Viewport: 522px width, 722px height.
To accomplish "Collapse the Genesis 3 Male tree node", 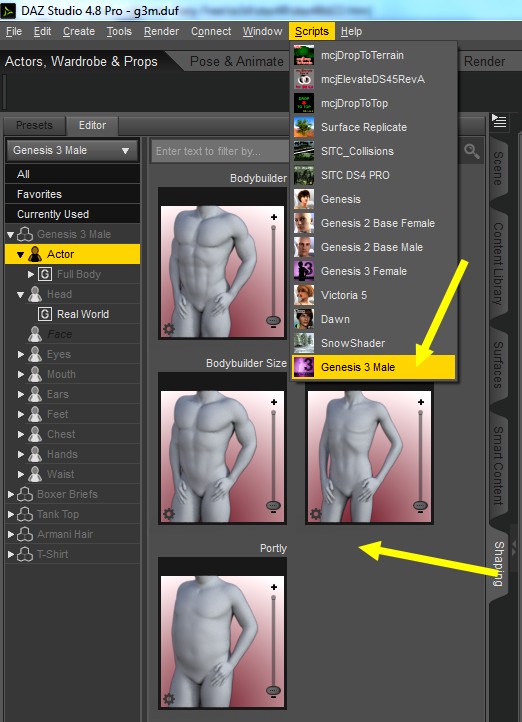I will (x=11, y=234).
